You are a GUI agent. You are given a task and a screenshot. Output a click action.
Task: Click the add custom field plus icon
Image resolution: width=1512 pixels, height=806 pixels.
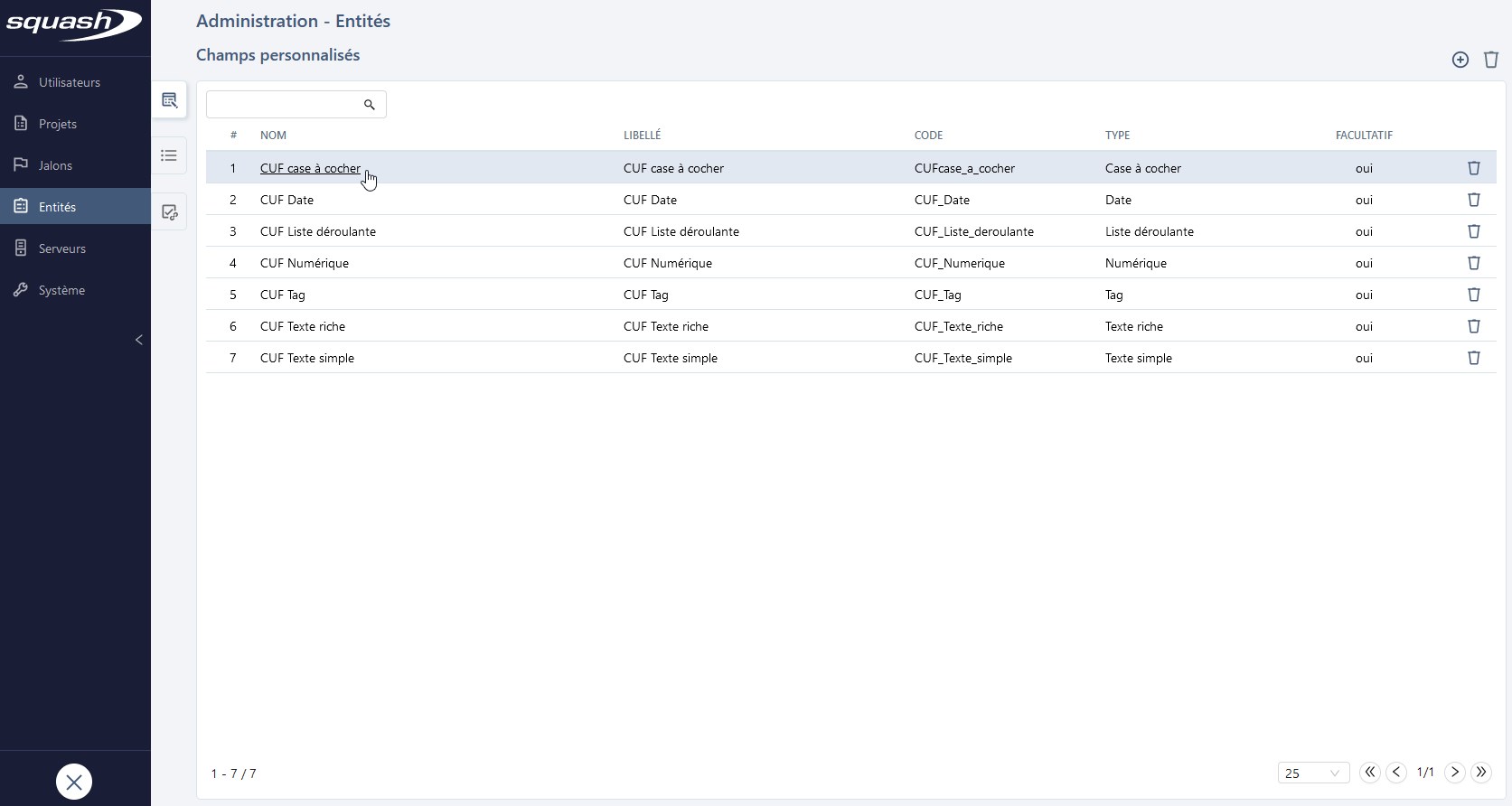(x=1460, y=60)
